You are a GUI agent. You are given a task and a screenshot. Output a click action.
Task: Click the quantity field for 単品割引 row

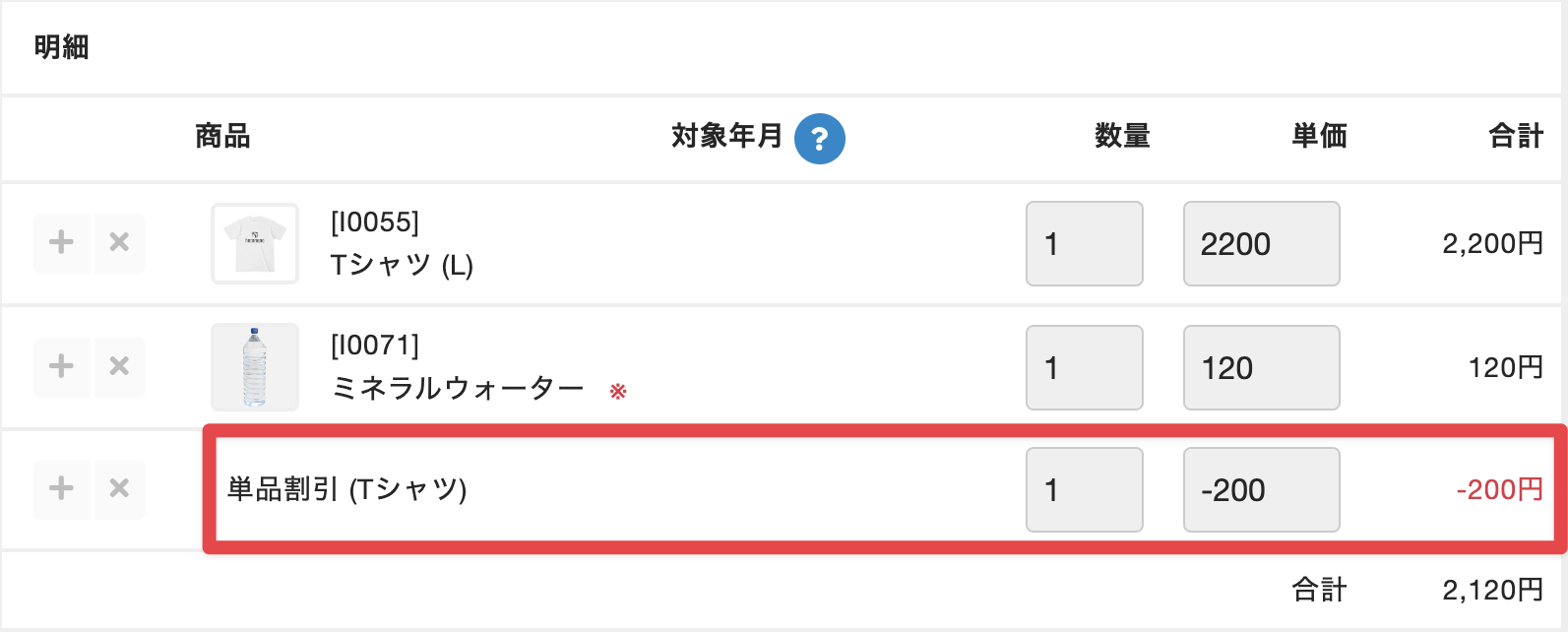[1084, 490]
